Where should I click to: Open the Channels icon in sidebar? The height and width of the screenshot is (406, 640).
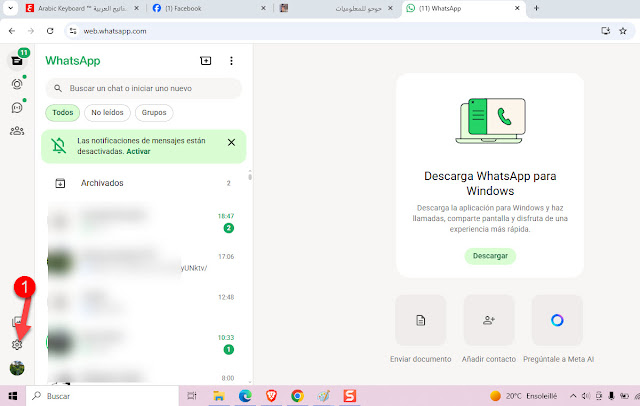pyautogui.click(x=17, y=107)
